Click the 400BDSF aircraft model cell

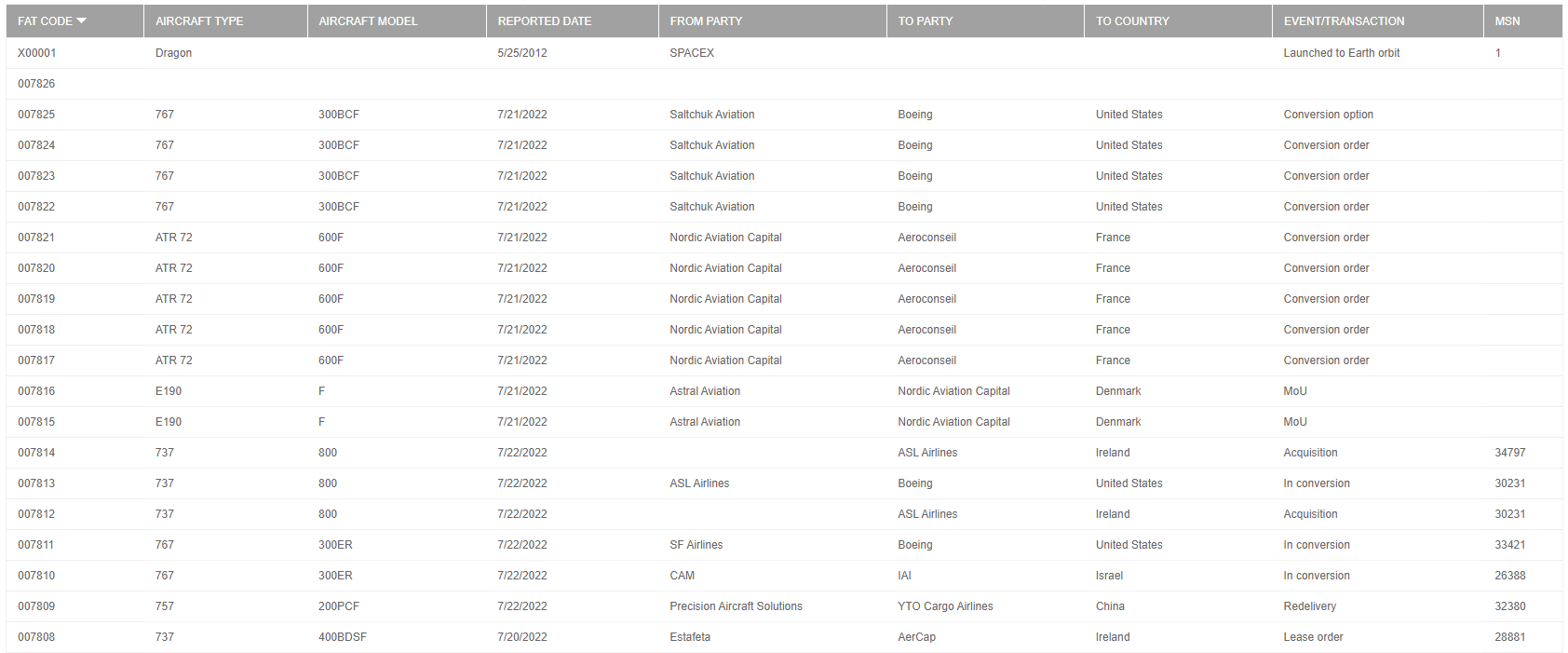tap(343, 637)
